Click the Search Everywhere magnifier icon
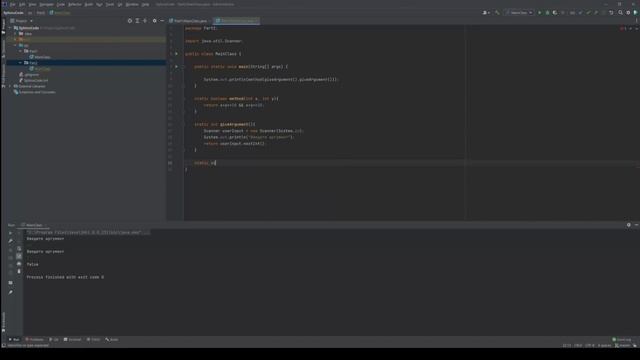This screenshot has width=640, height=360. [620, 13]
